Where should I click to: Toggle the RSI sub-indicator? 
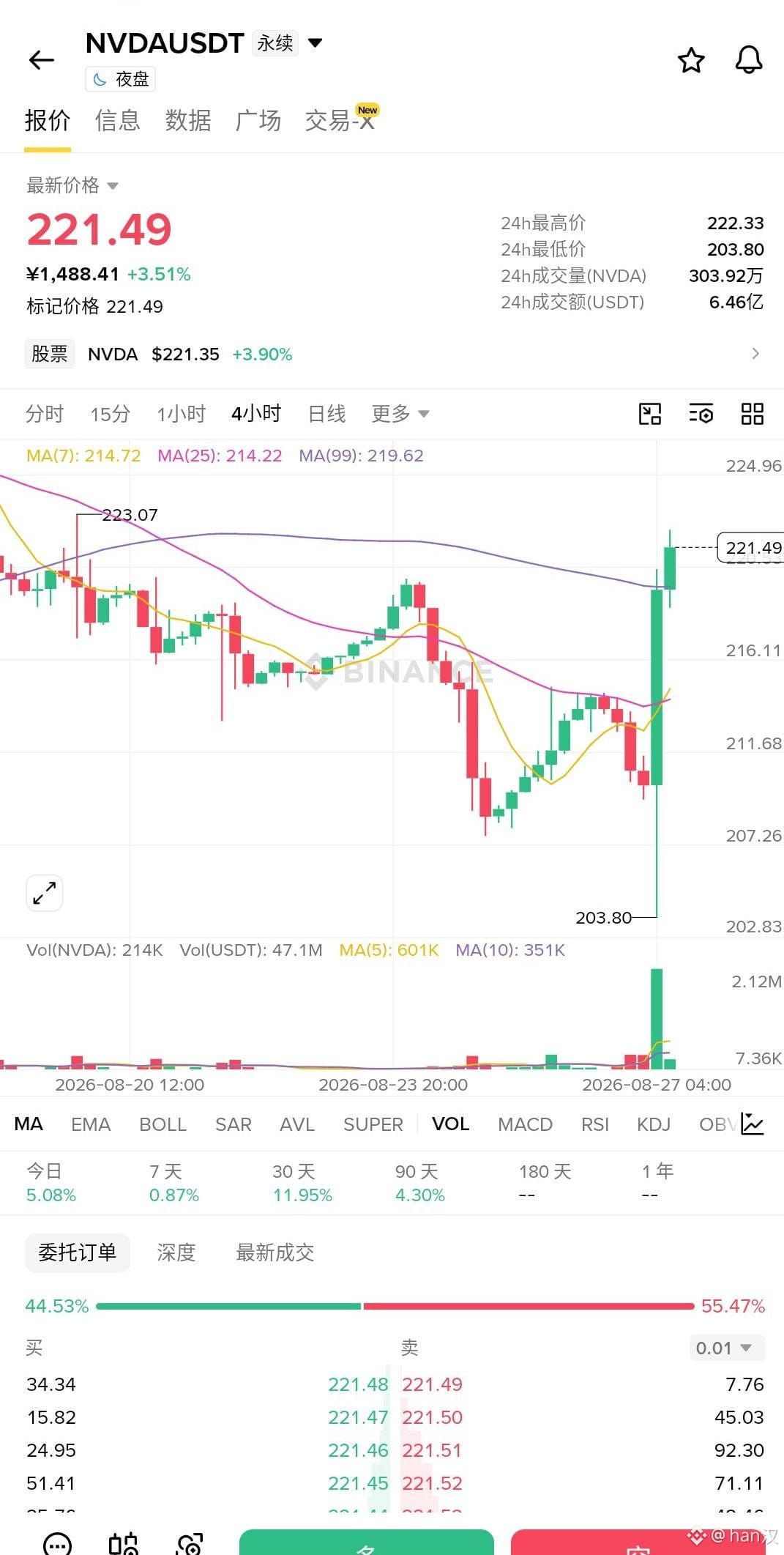(x=594, y=1124)
